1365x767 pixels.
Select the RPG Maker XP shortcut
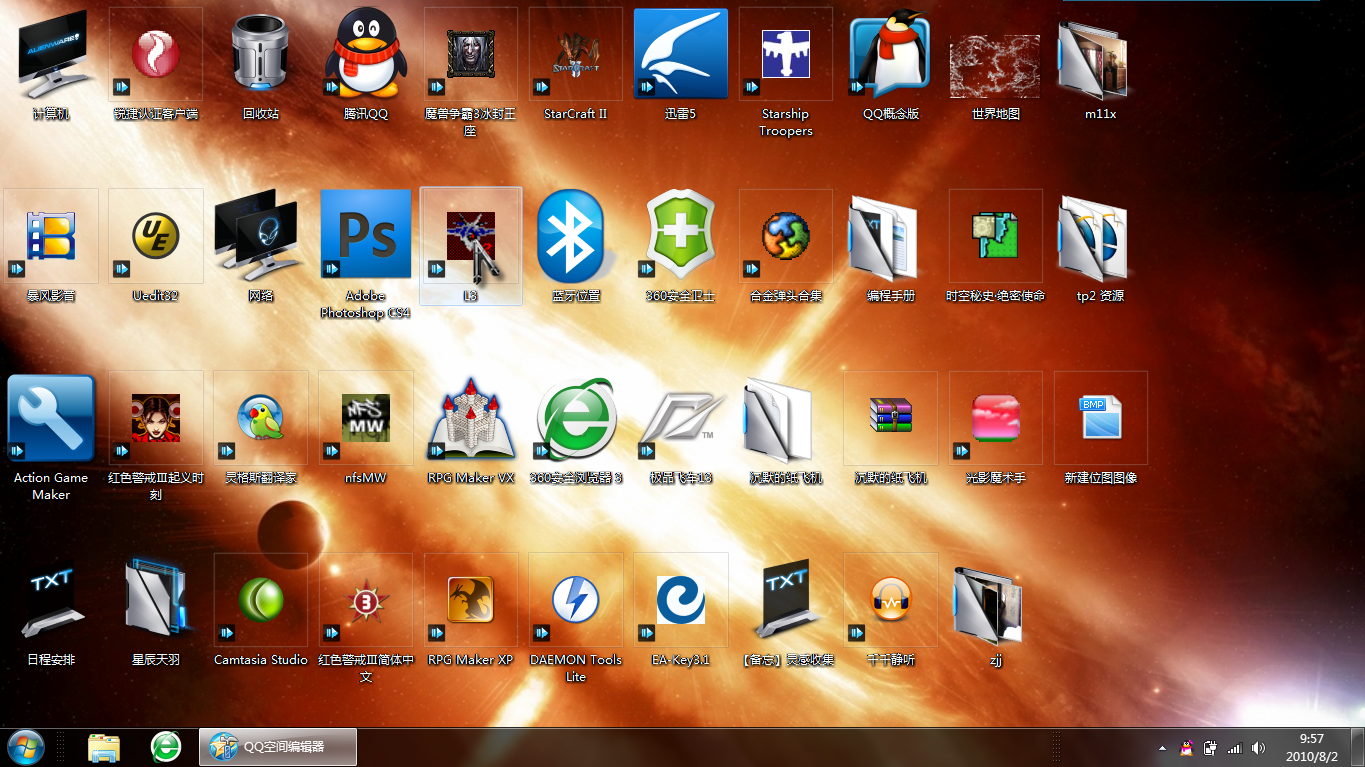[471, 600]
